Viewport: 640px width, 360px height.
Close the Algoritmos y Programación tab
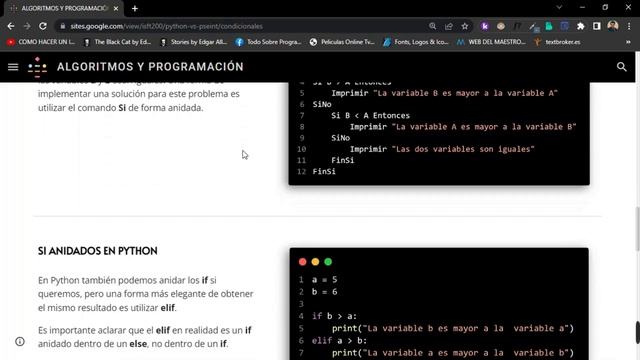click(116, 9)
